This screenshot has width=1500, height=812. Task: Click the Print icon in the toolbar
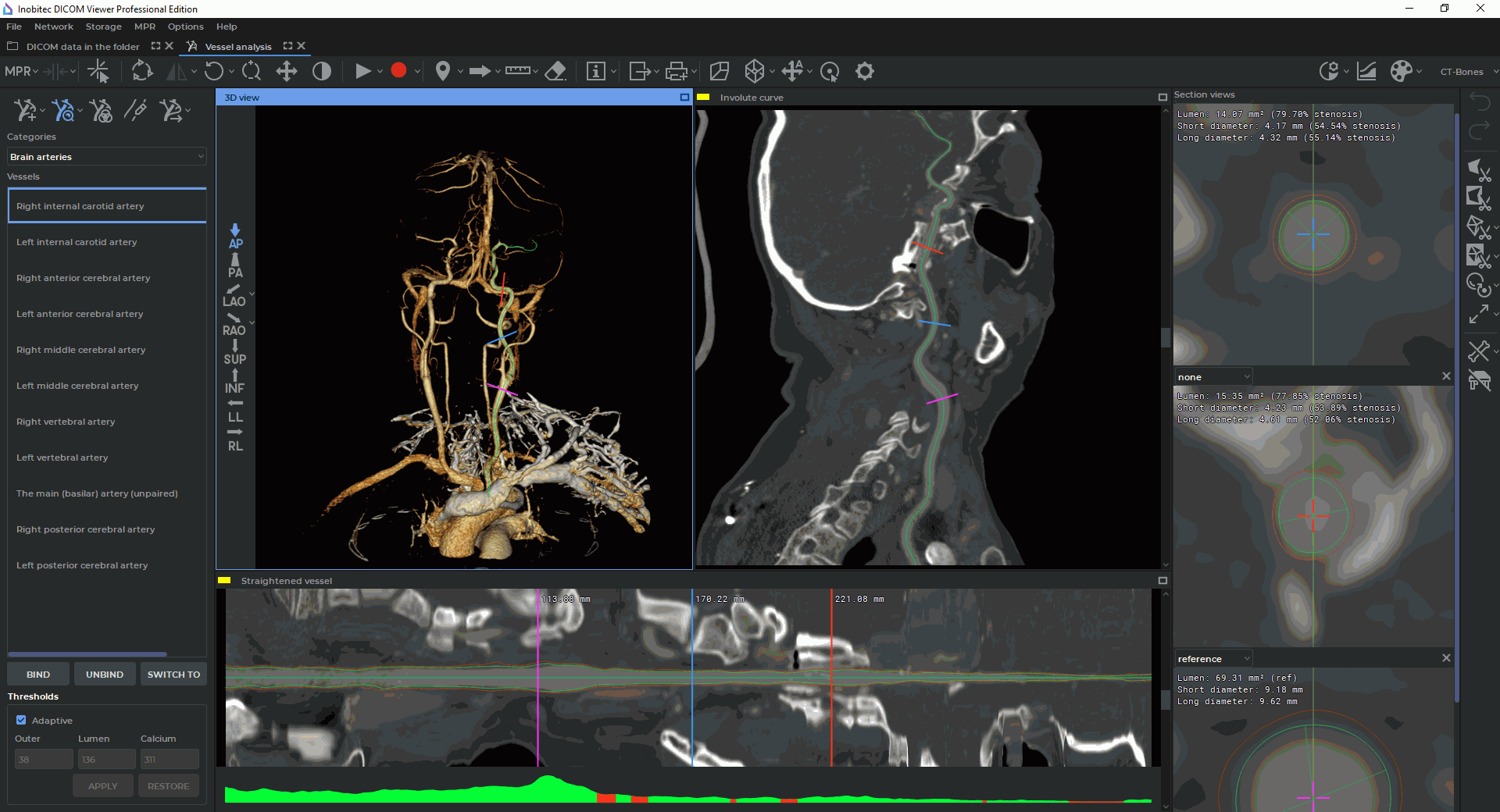point(677,71)
